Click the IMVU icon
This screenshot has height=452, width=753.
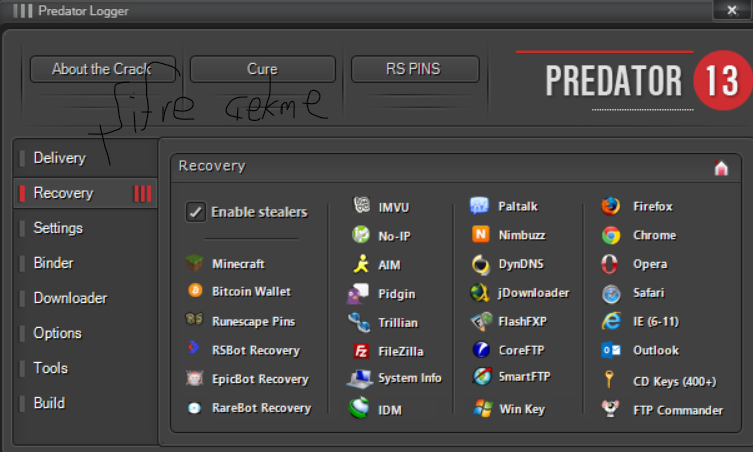coord(361,205)
